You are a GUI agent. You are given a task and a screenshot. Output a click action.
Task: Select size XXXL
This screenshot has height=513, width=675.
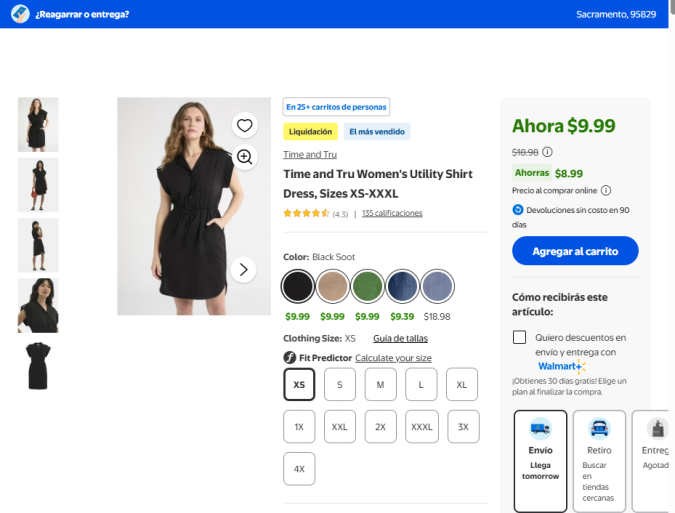coord(422,426)
